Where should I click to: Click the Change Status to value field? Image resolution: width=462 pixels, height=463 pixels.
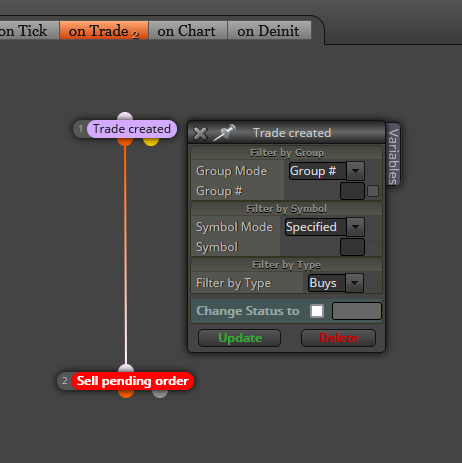tap(357, 311)
